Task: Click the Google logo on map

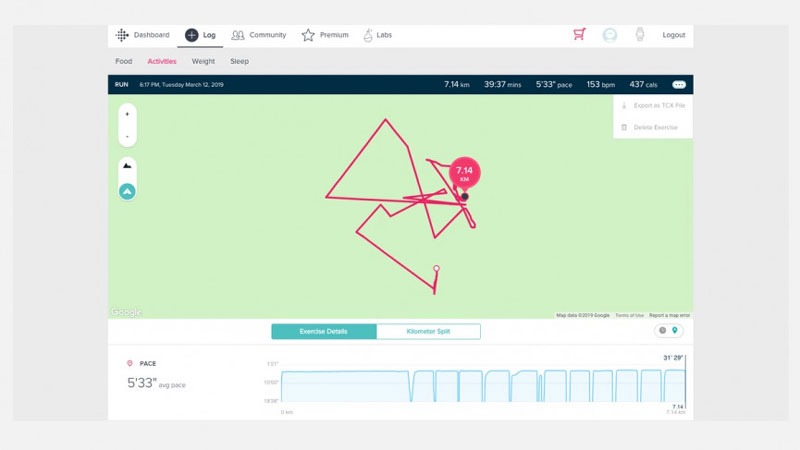Action: point(127,312)
